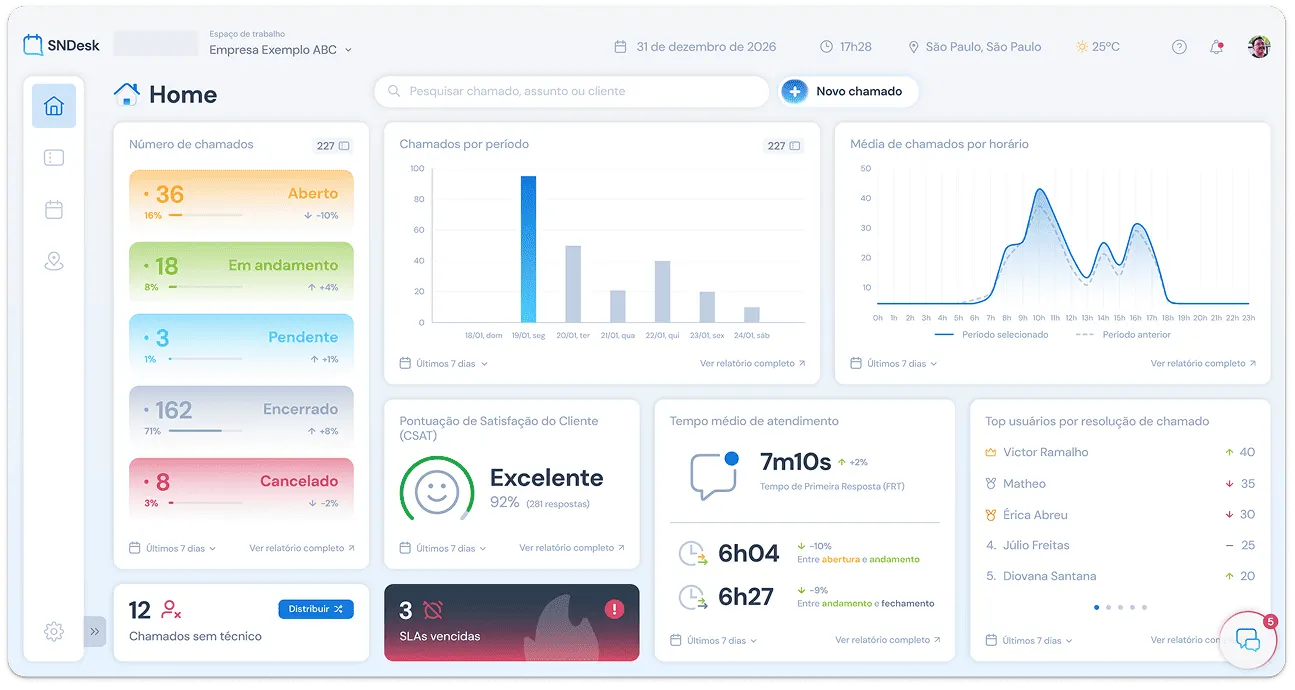Open Últimos 7 dias dropdown under Chamados por período
This screenshot has width=1295, height=690.
pyautogui.click(x=444, y=364)
